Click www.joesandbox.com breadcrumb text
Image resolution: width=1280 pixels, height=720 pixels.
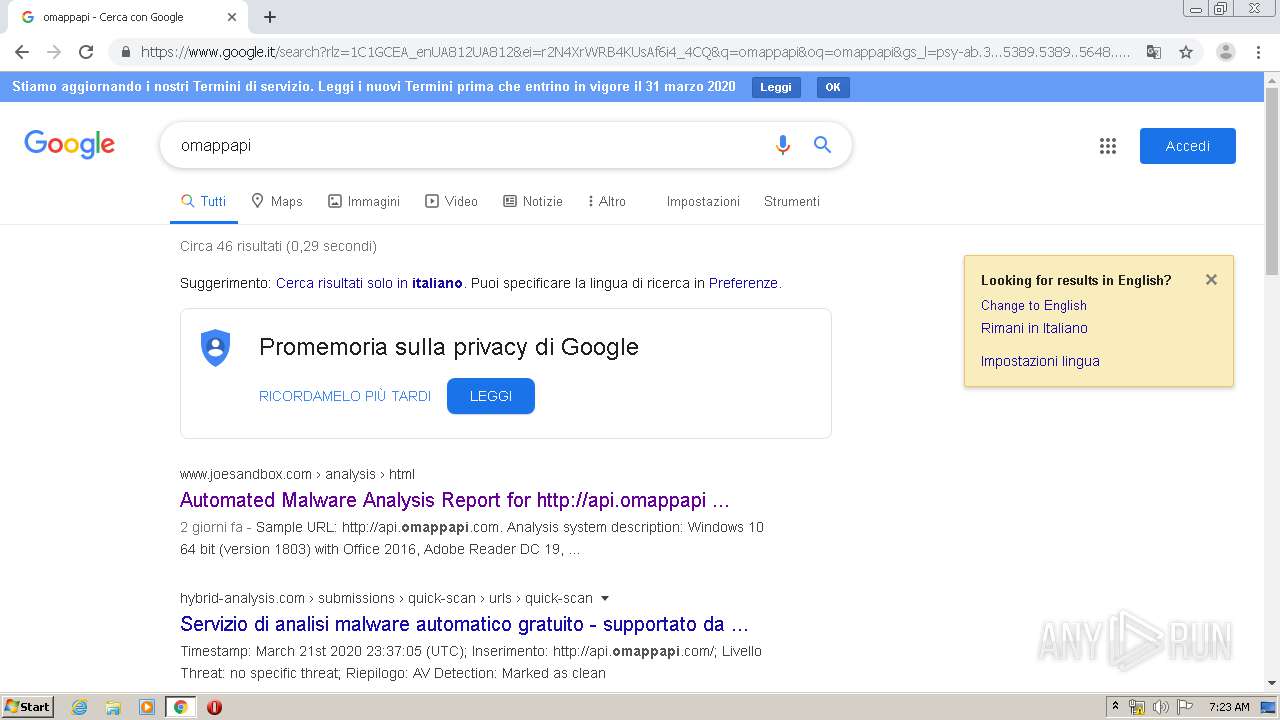click(x=246, y=474)
